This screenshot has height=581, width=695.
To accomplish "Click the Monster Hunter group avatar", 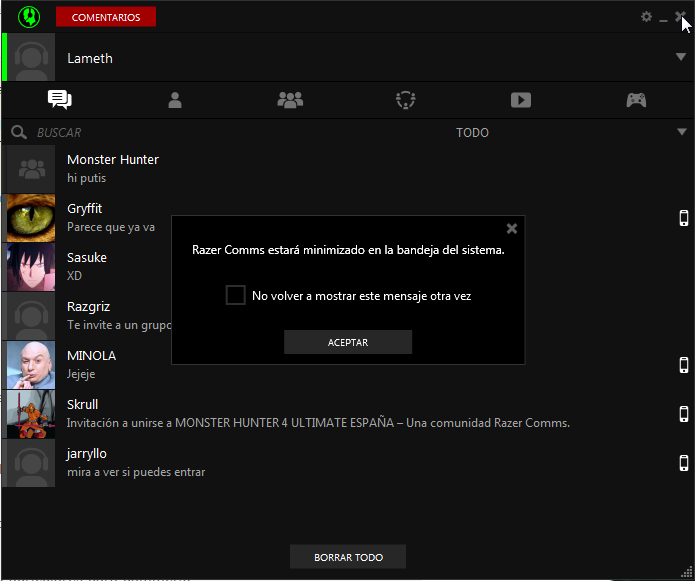I will [31, 169].
